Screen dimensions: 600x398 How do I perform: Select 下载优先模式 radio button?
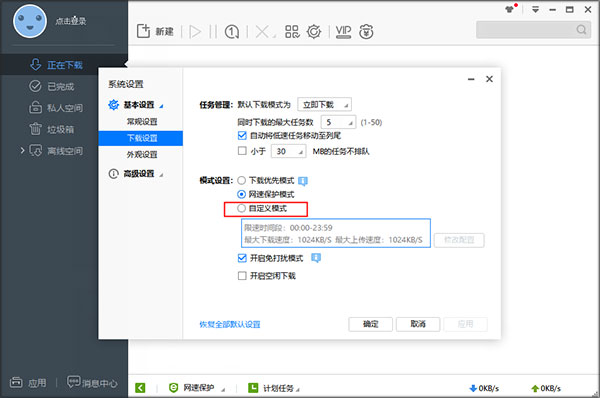(x=241, y=180)
